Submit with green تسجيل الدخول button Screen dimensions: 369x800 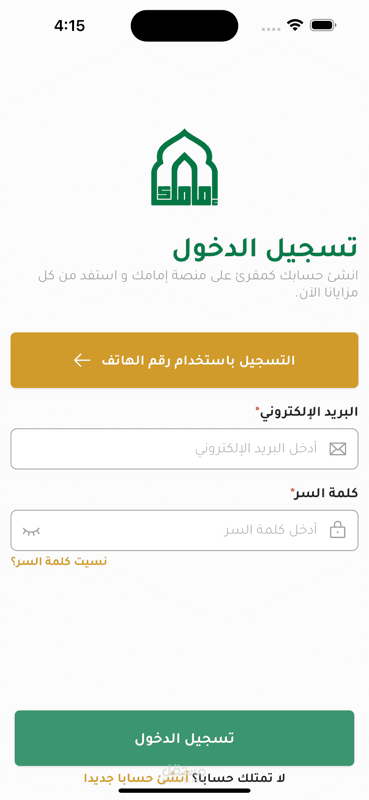pyautogui.click(x=184, y=738)
